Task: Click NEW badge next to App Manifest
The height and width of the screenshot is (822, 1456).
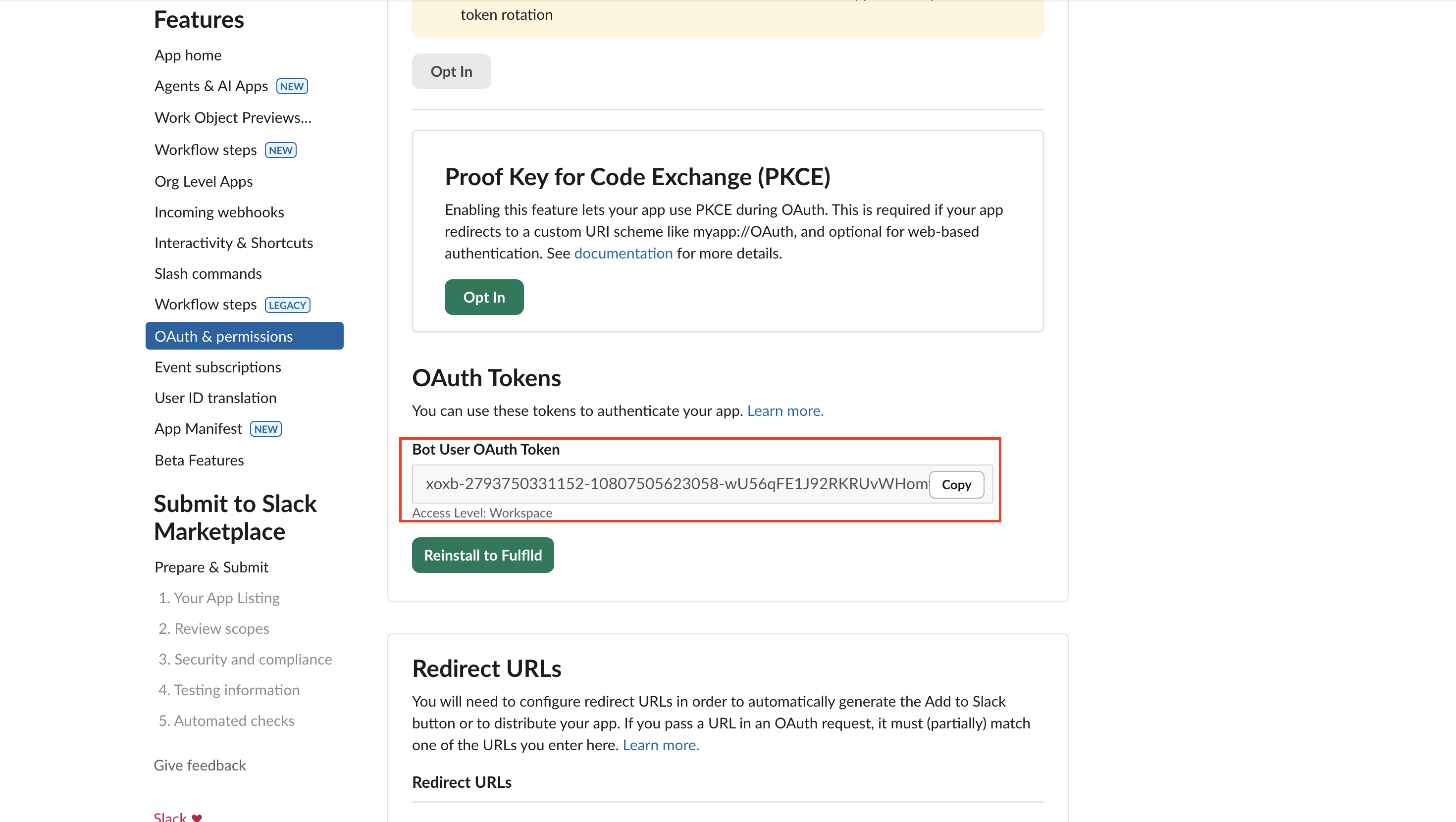Action: coord(265,429)
